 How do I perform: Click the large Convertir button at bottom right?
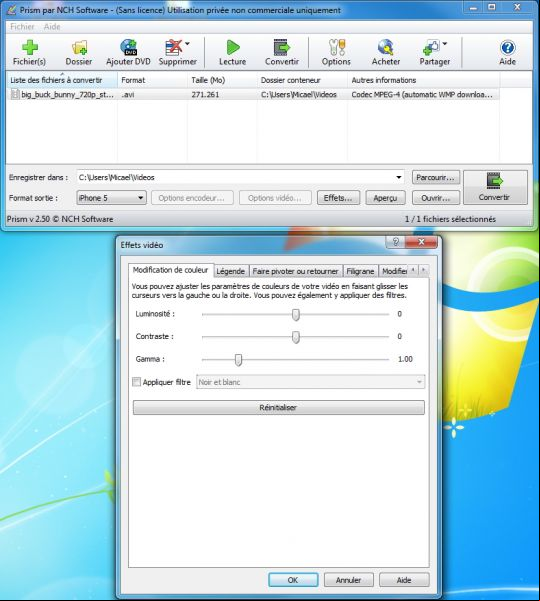495,187
